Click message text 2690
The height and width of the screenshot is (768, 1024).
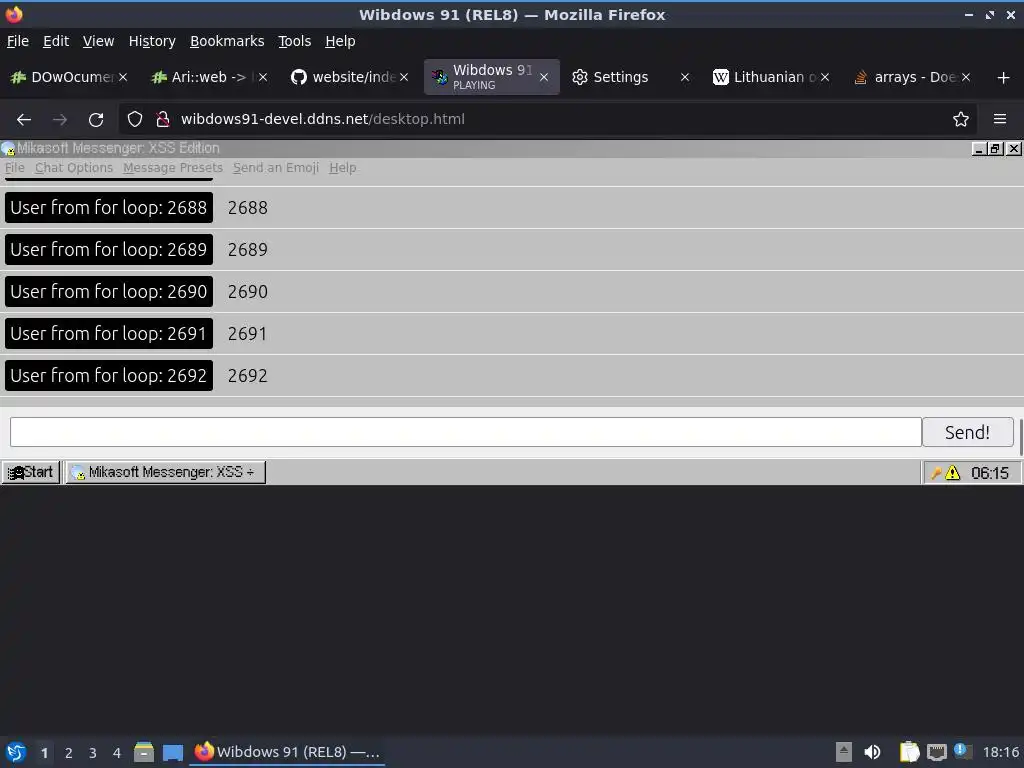[248, 292]
